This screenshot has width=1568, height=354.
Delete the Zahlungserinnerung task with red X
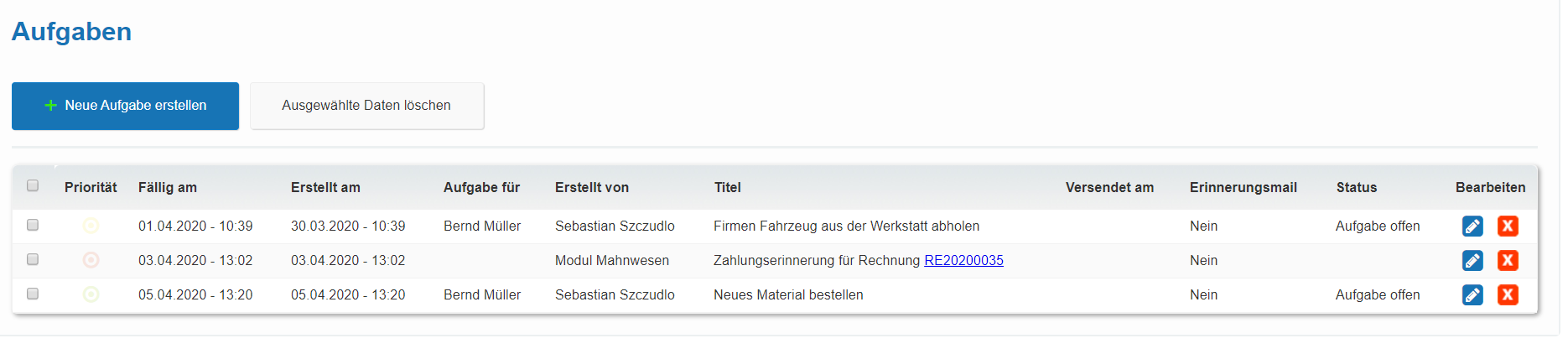[1508, 260]
